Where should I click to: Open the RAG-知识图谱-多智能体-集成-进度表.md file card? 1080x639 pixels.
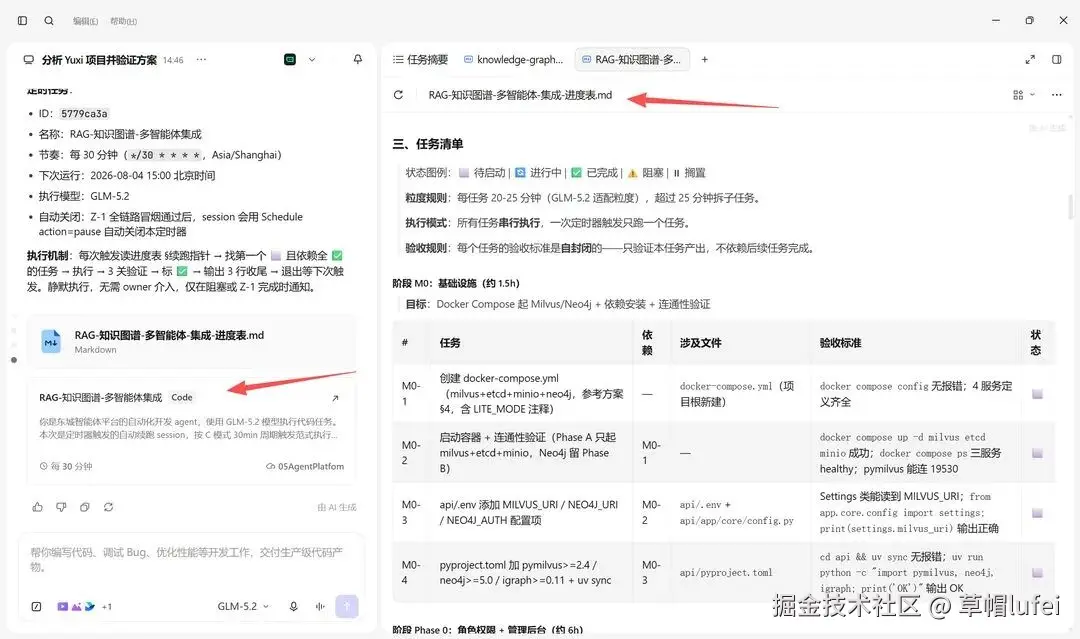pyautogui.click(x=191, y=342)
